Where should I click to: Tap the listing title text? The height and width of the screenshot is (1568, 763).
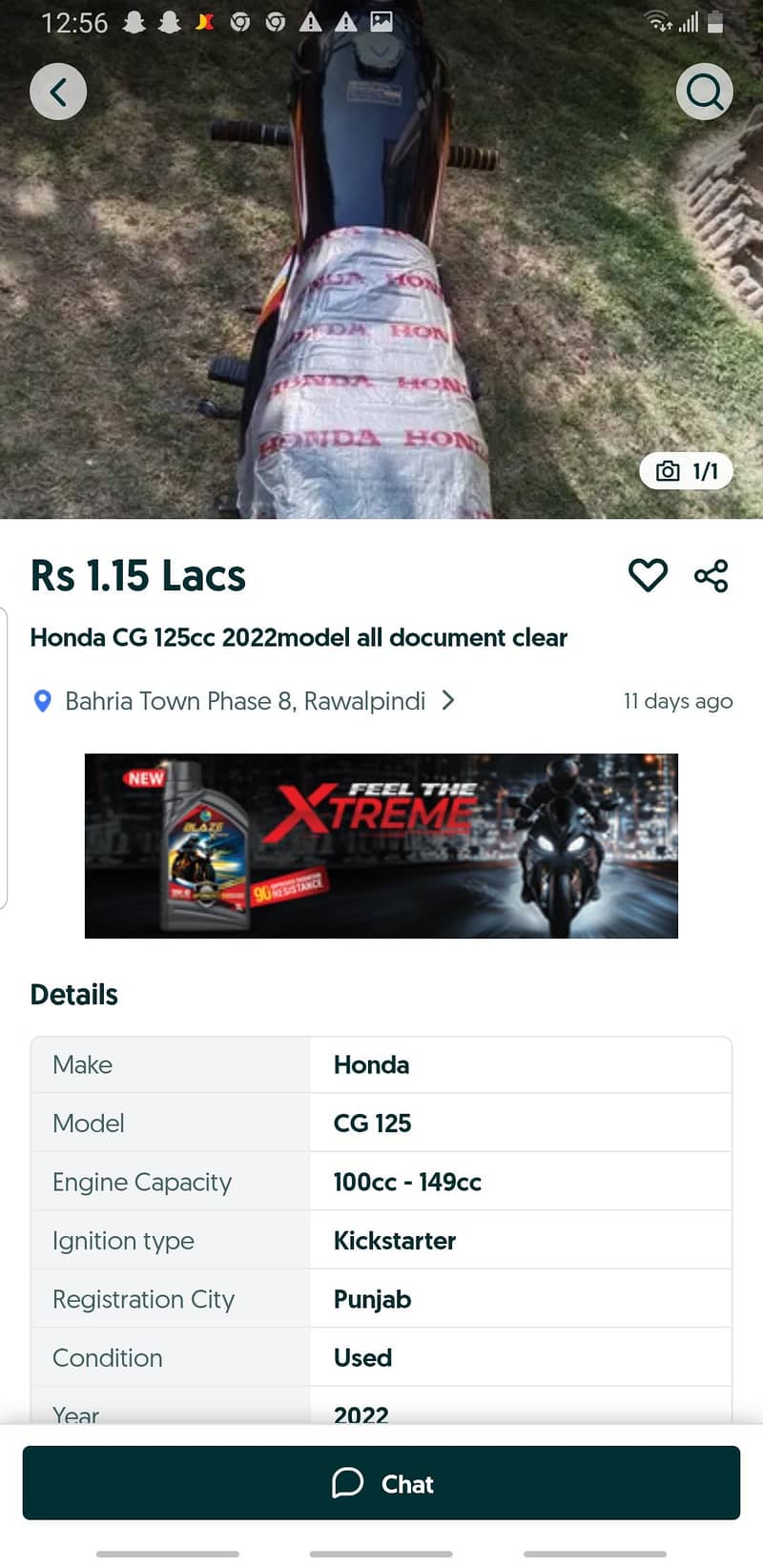(x=299, y=637)
